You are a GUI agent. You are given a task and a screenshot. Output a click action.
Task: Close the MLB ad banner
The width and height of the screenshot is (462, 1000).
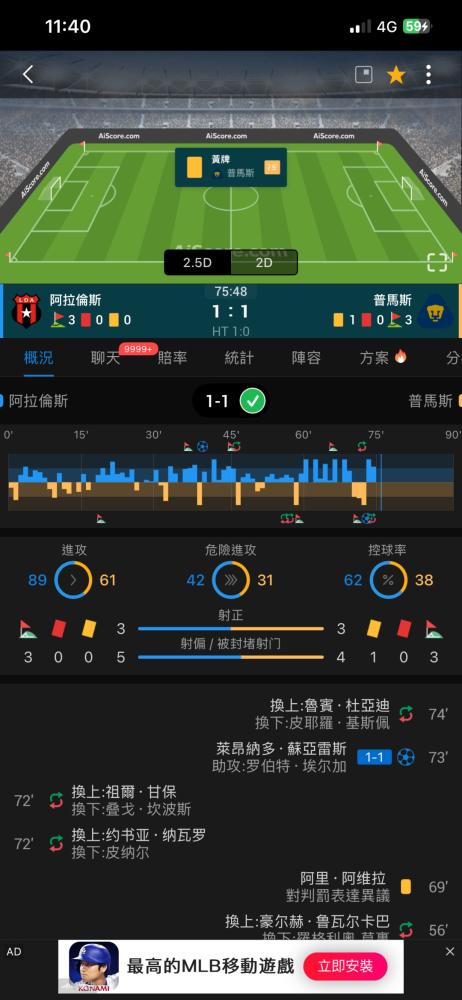(x=450, y=952)
